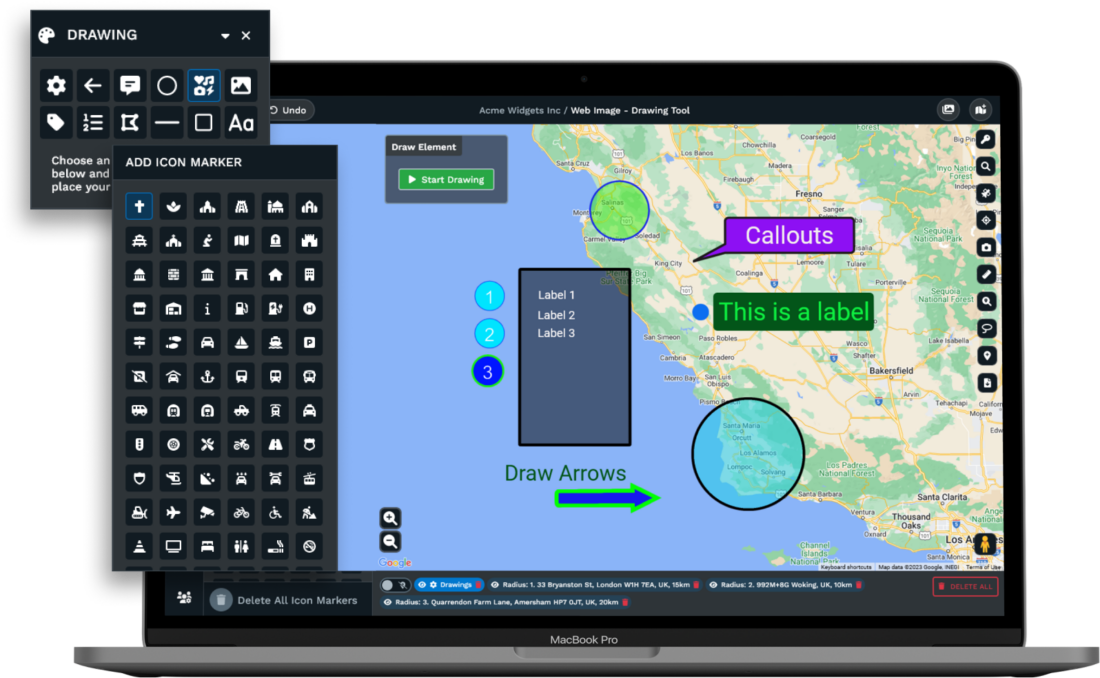Select the Aa text tool

(241, 123)
